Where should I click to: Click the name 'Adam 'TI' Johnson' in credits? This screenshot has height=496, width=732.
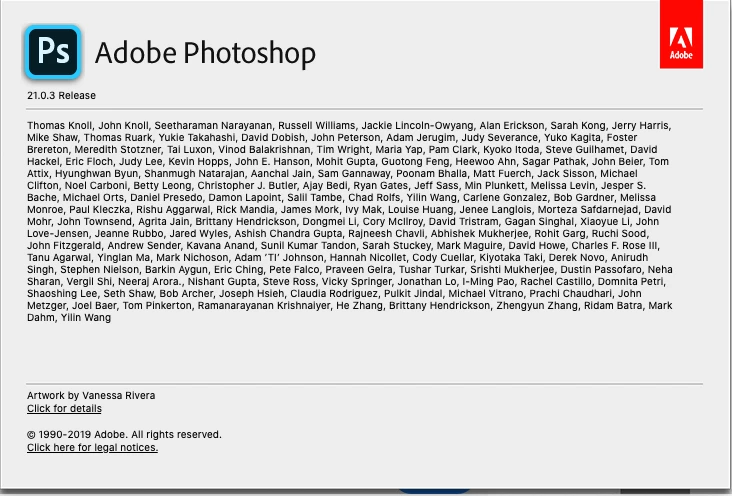tap(279, 258)
